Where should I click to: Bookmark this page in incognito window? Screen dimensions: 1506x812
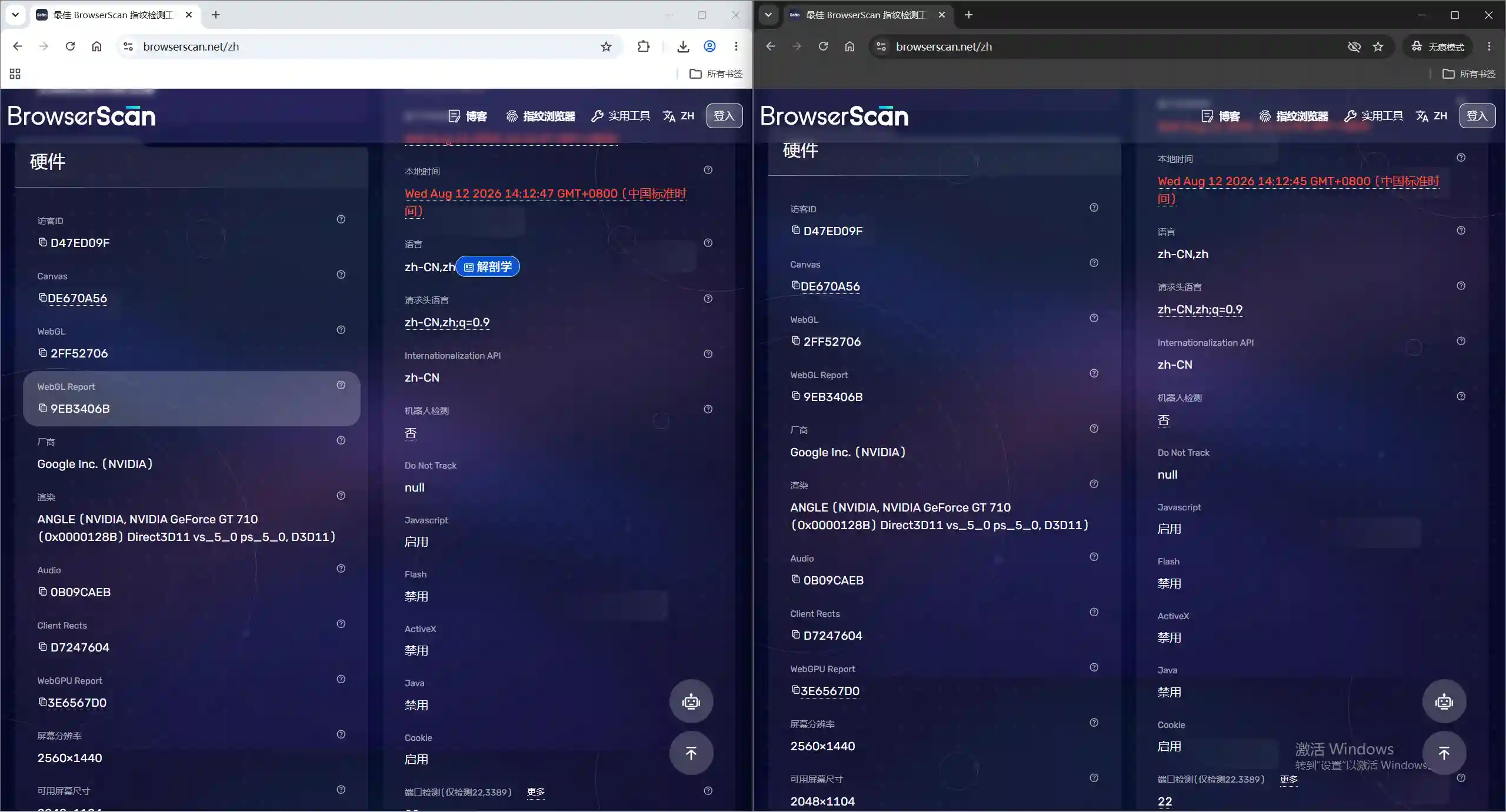1378,46
